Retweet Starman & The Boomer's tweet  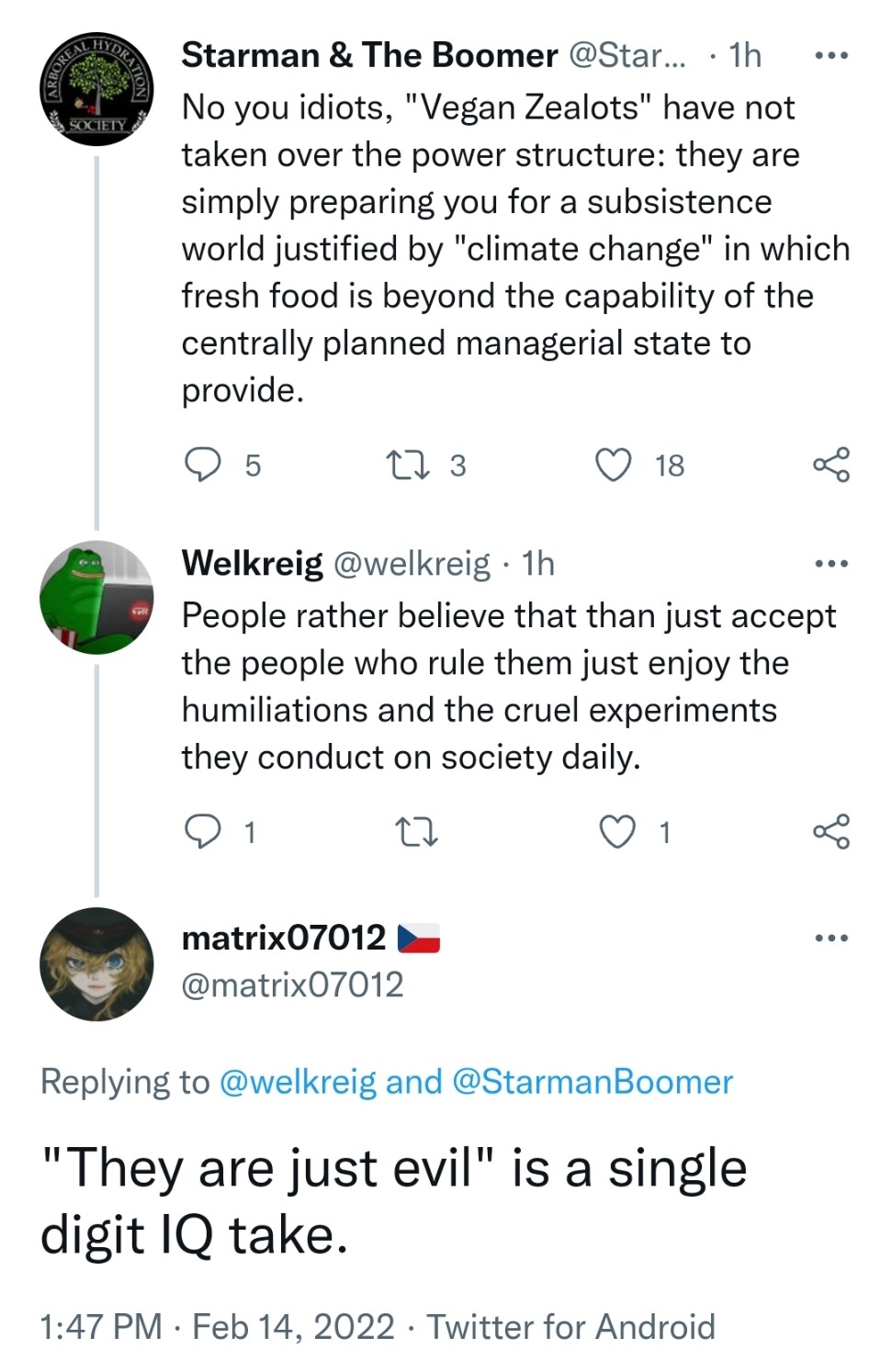tap(408, 465)
